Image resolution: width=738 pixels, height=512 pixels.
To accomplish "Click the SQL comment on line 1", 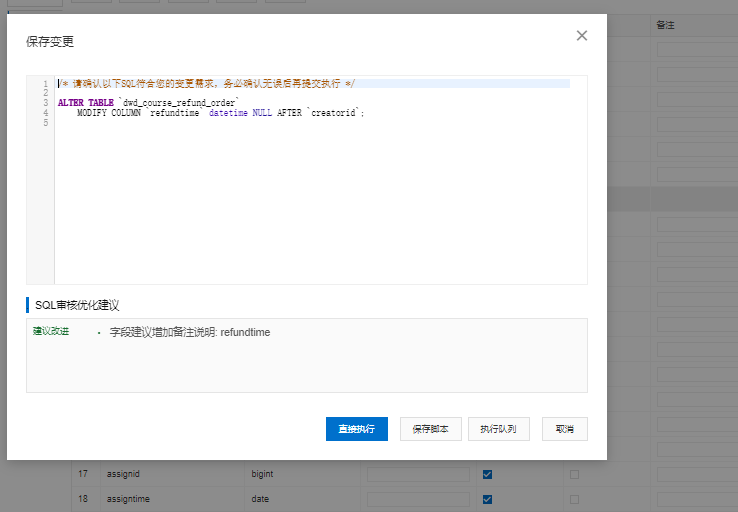I will tap(207, 84).
